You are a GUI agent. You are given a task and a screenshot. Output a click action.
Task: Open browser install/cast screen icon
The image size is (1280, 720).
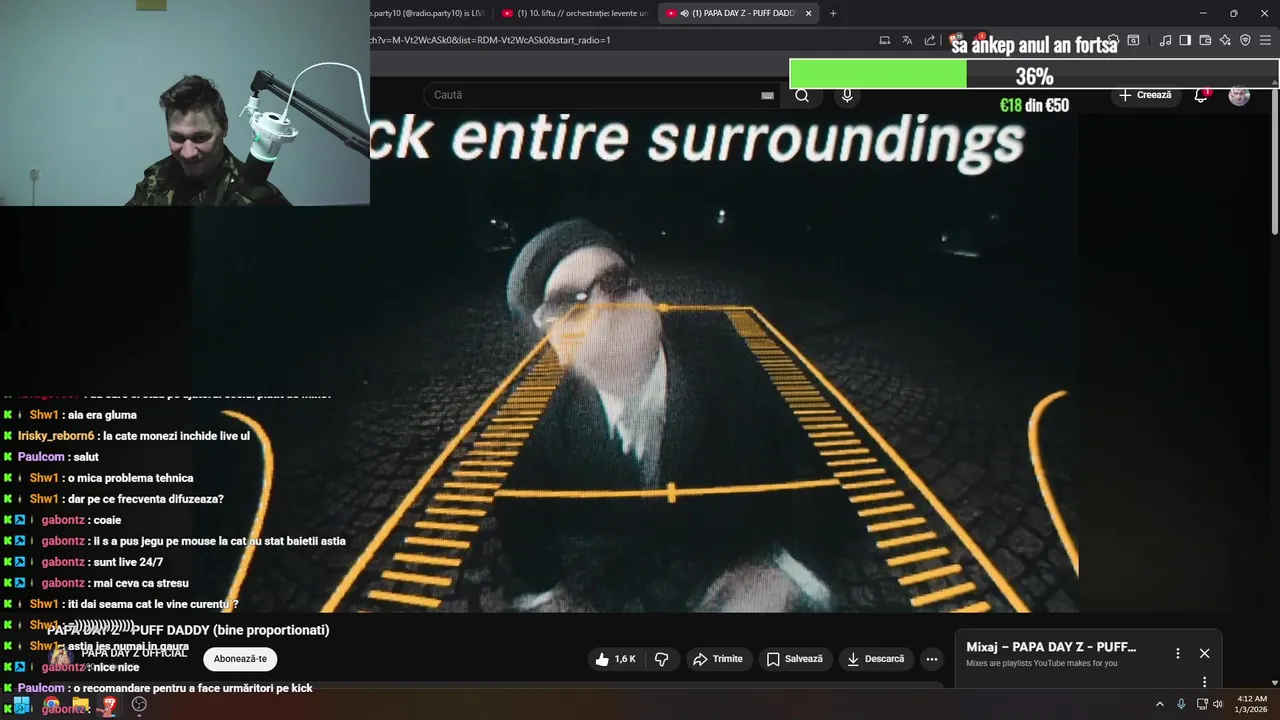884,40
